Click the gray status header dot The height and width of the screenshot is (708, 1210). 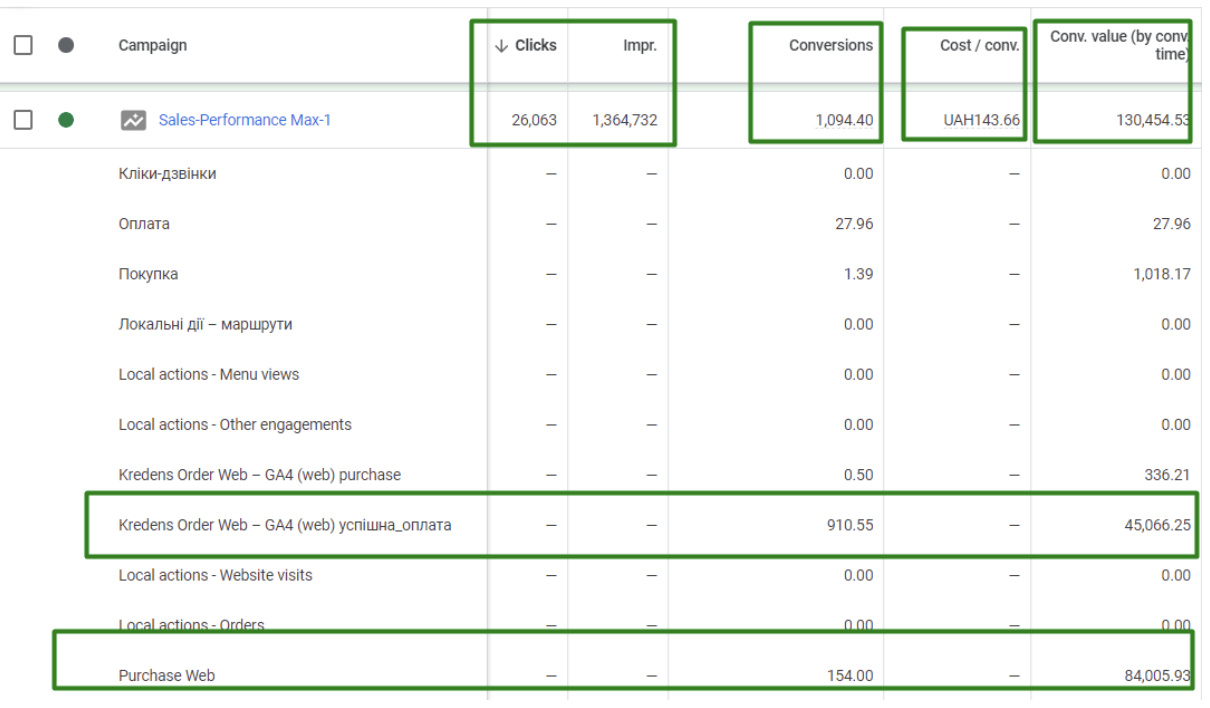point(66,45)
